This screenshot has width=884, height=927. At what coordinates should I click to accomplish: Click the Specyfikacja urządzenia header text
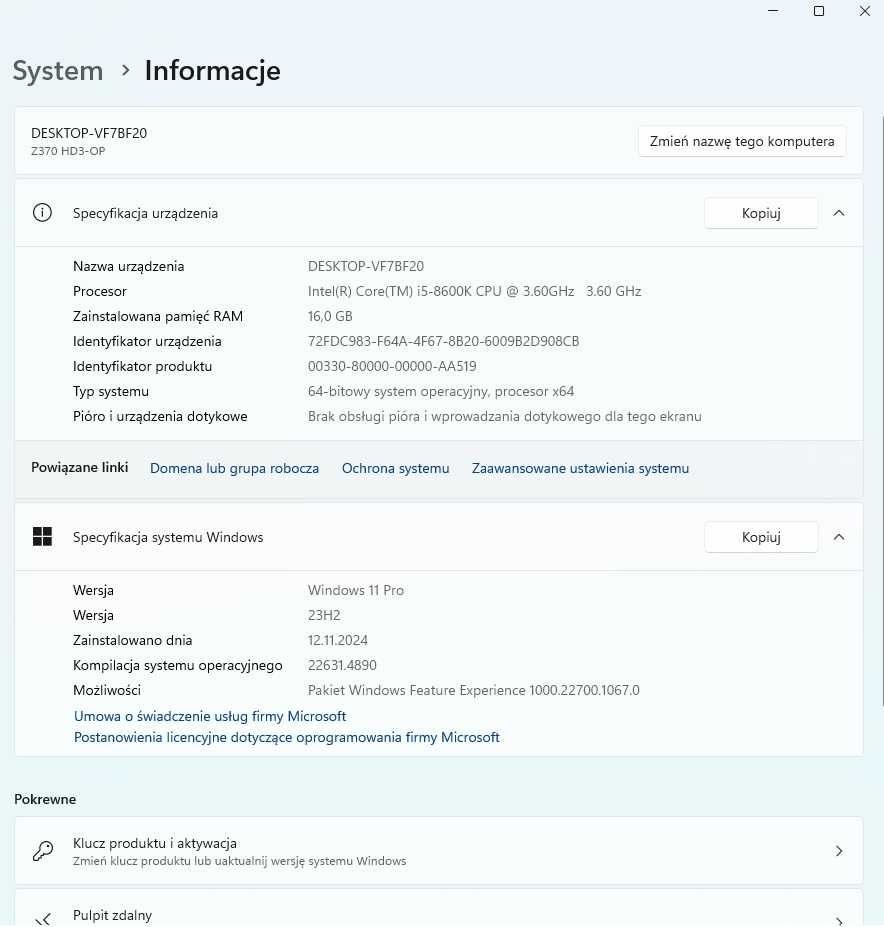[x=145, y=213]
